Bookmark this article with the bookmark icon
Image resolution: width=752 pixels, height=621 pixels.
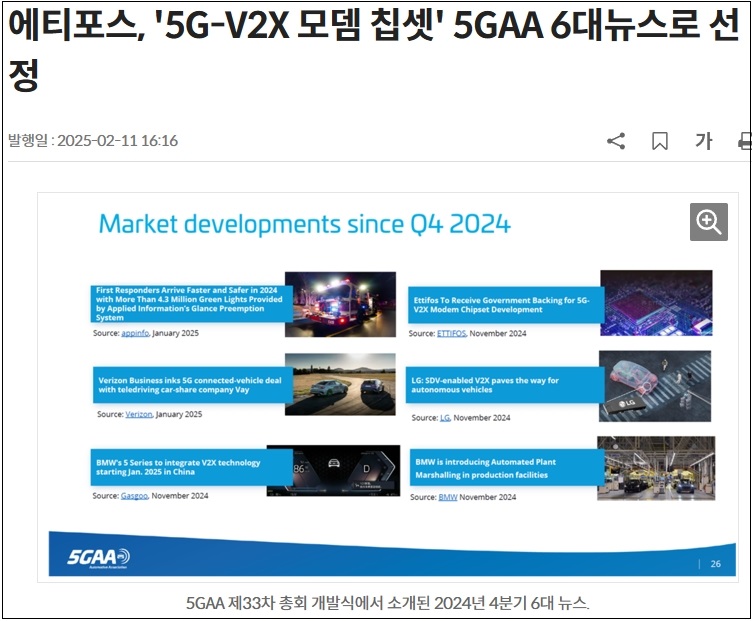(x=660, y=141)
